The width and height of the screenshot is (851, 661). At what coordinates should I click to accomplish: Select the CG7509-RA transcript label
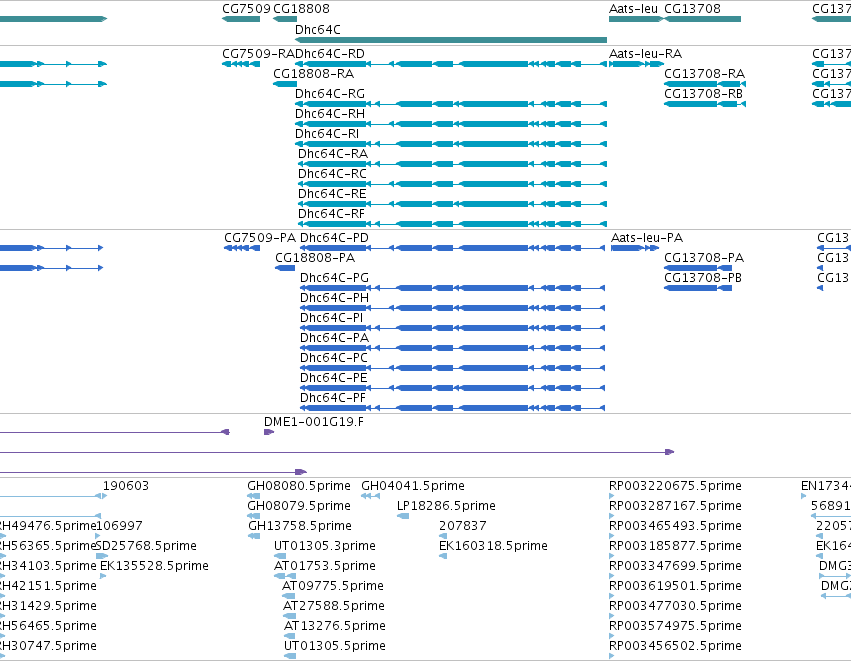coord(258,54)
